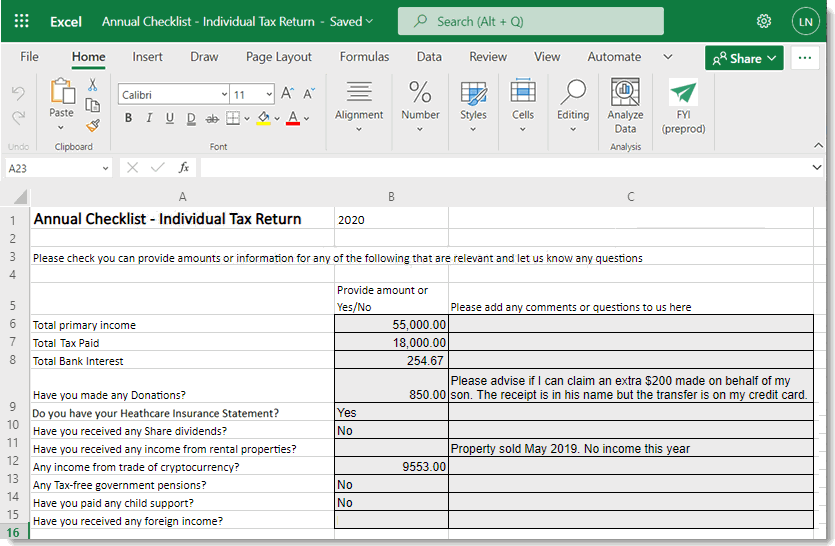This screenshot has width=835, height=546.
Task: Open the Cells group
Action: 523,105
